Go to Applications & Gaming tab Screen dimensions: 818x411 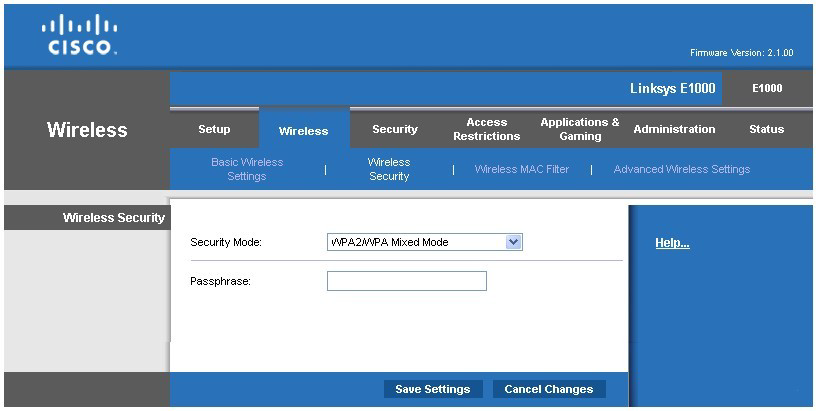(x=580, y=129)
